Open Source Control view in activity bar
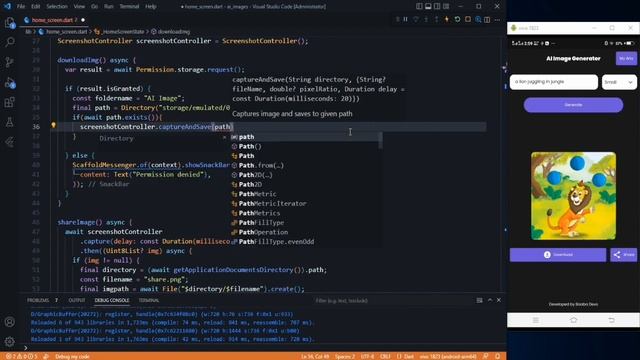The image size is (640, 360). (x=9, y=62)
